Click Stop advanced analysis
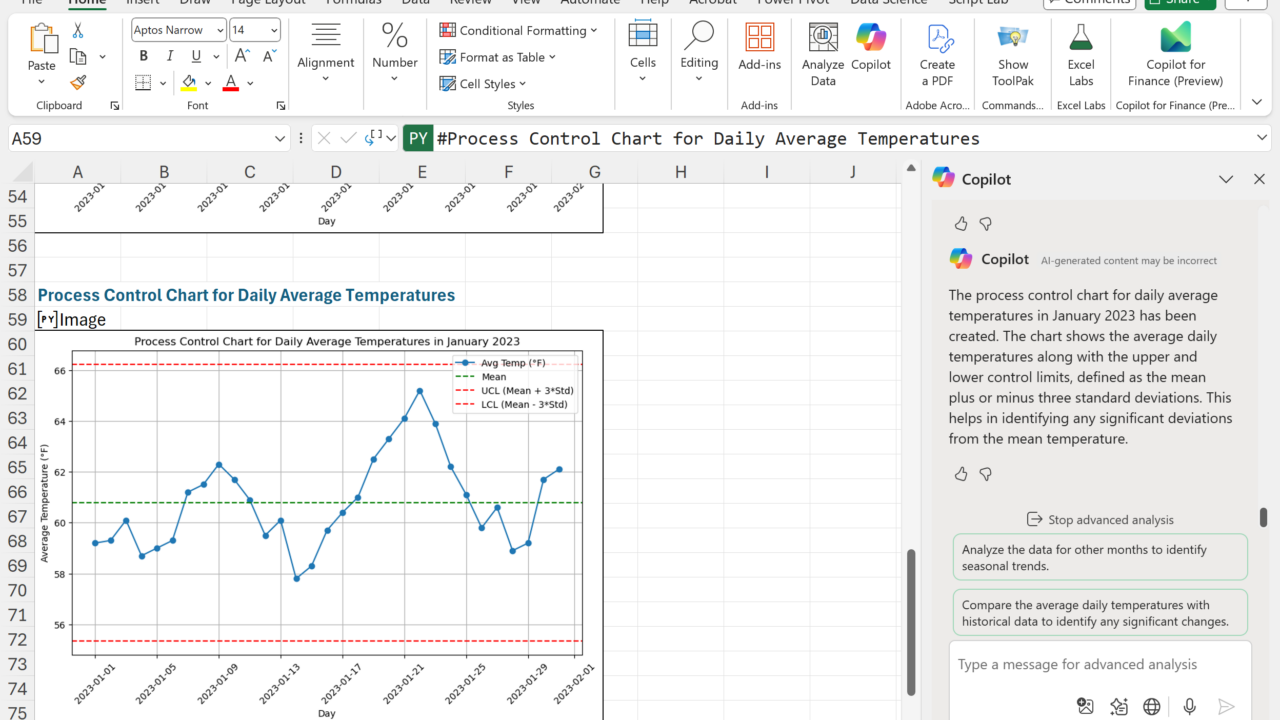Viewport: 1280px width, 720px height. [x=1100, y=520]
